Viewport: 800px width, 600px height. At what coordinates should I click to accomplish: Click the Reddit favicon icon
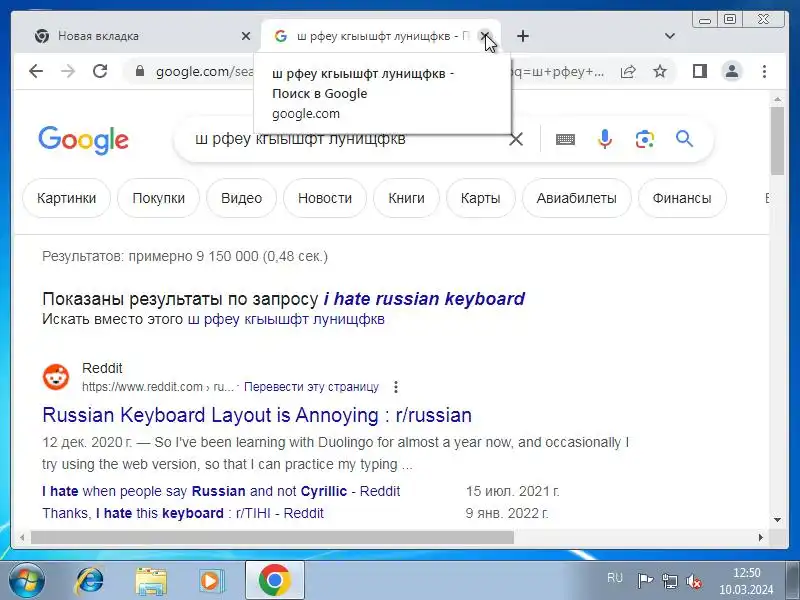pyautogui.click(x=56, y=377)
